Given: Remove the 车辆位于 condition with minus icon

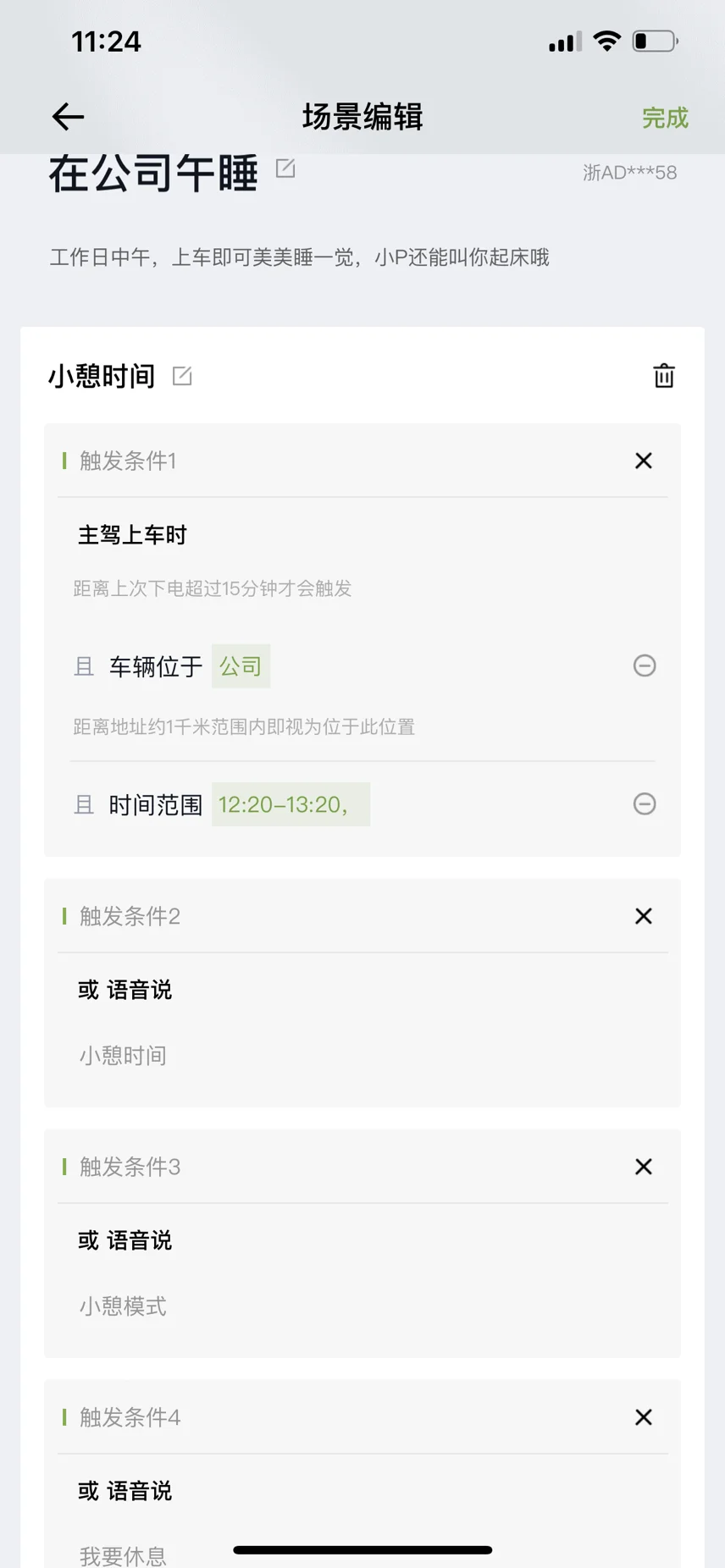Looking at the screenshot, I should click(645, 665).
